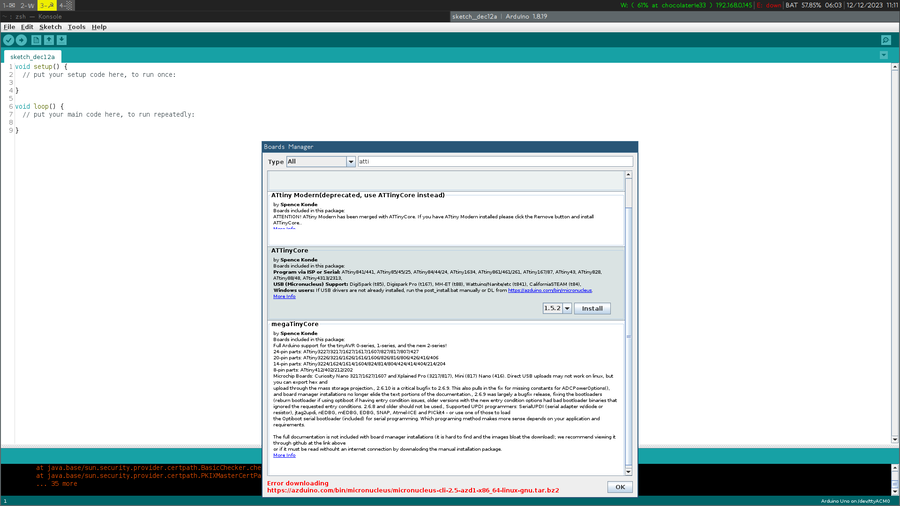Click the error download URL text
Image resolution: width=900 pixels, height=506 pixels.
(x=413, y=491)
